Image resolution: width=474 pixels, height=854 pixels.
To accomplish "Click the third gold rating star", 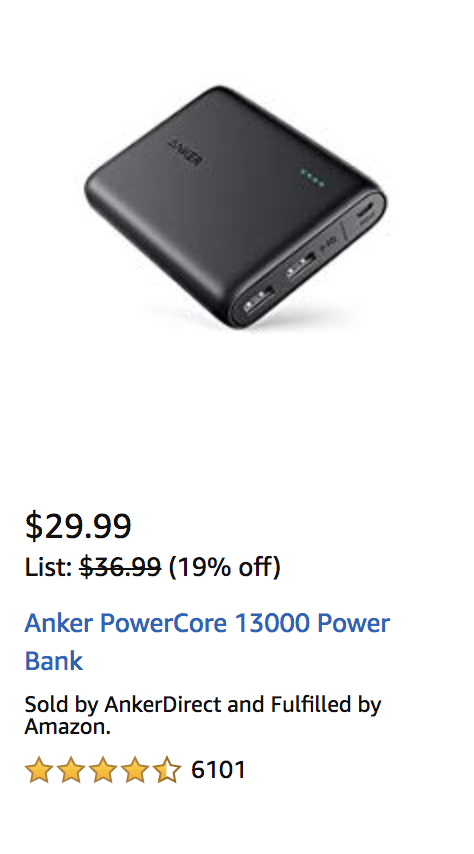I will 102,770.
